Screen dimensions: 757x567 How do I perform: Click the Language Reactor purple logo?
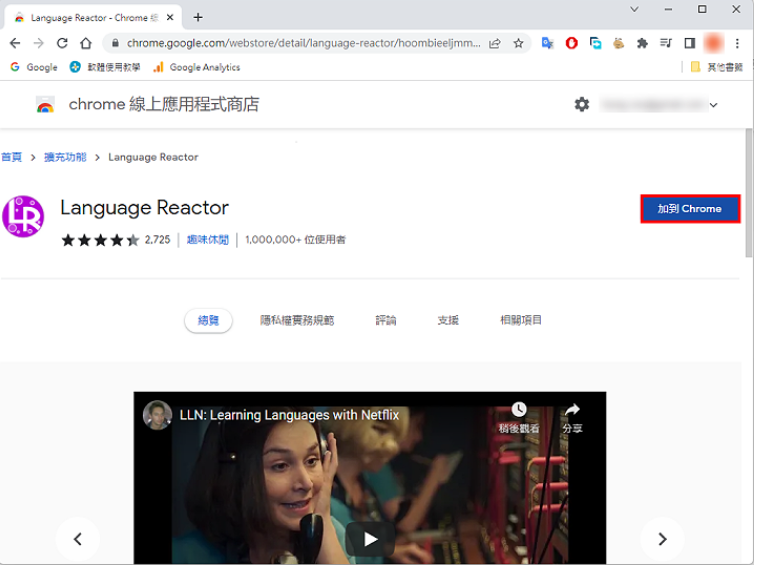[23, 216]
